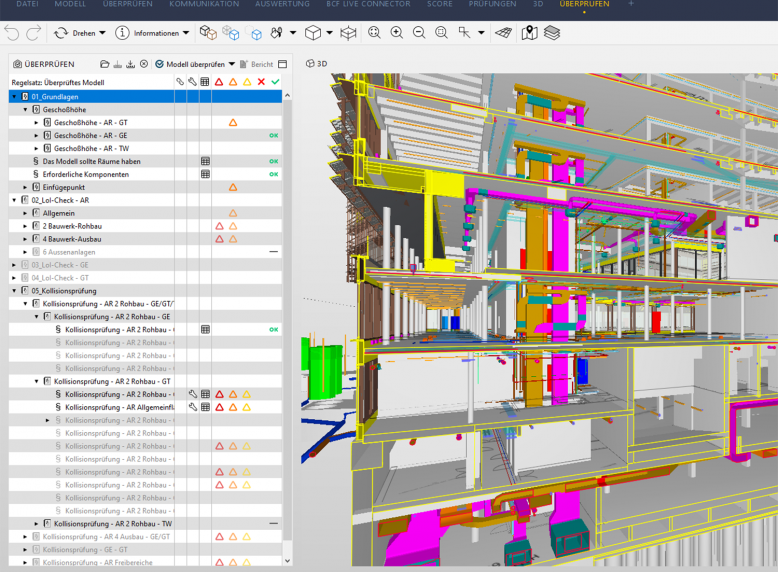Screen dimensions: 778x572
Task: Switch to the BCF LIVE CONNECTOR tab
Action: tap(368, 4)
